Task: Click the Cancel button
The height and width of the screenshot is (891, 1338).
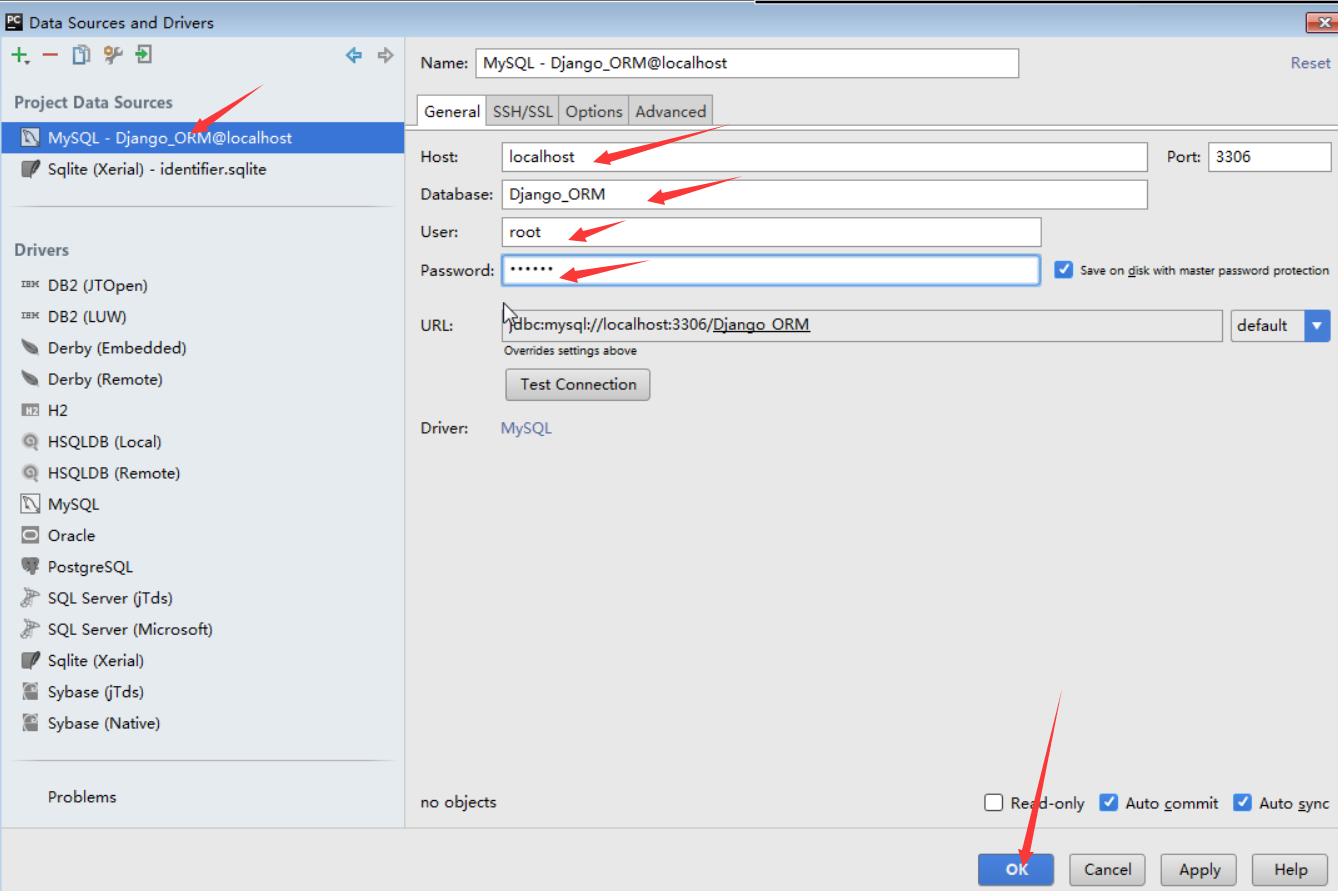Action: (x=1107, y=870)
